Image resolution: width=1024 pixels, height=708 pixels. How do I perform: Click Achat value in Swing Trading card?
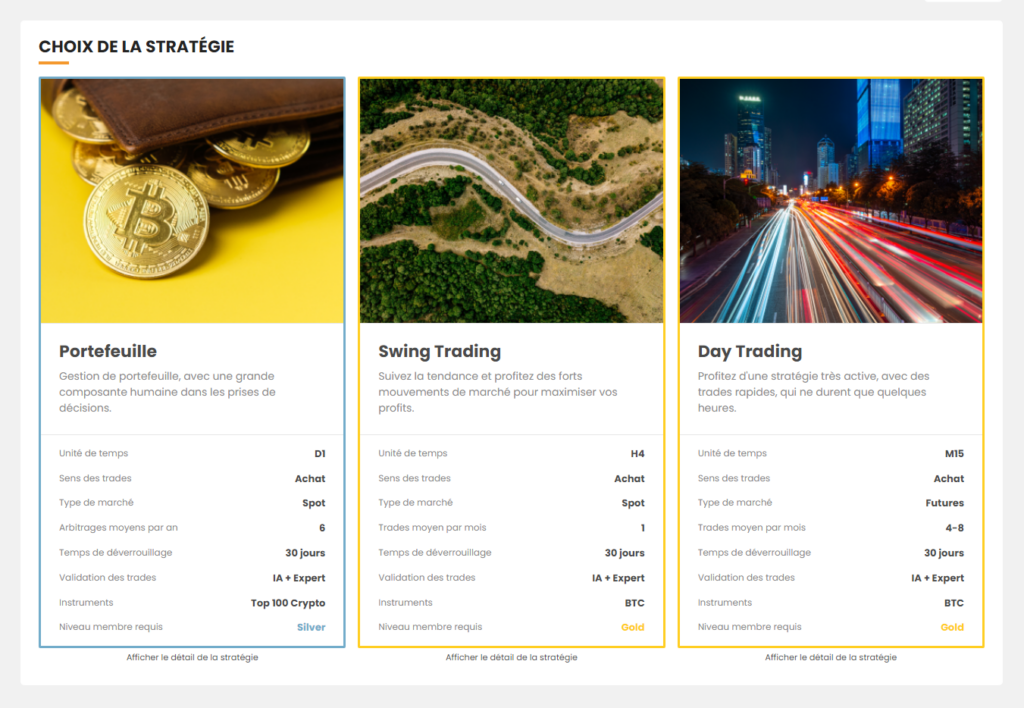click(x=629, y=479)
